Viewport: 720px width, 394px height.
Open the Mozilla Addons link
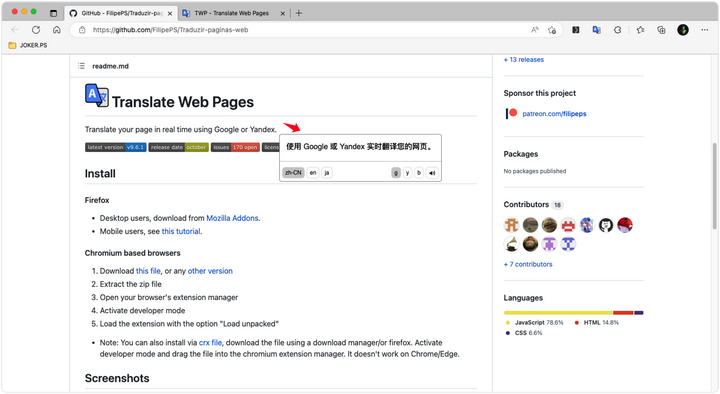pos(232,218)
